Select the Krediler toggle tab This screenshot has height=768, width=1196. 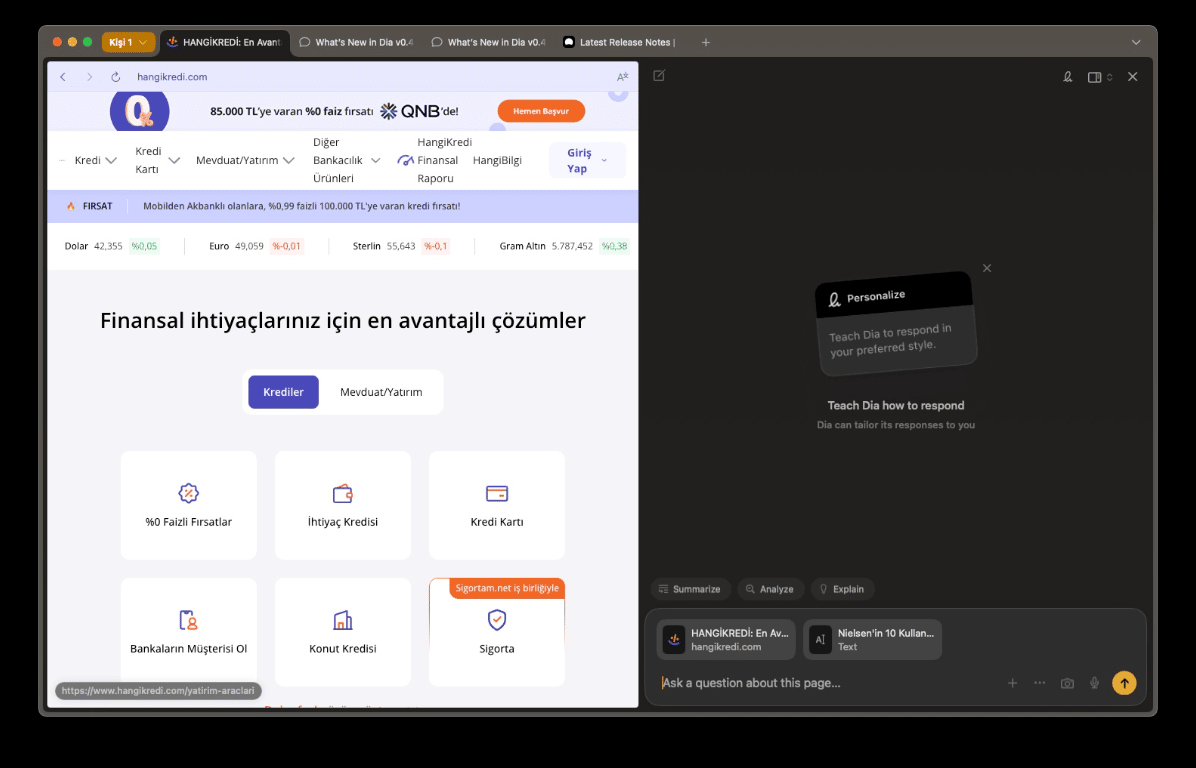[x=284, y=392]
